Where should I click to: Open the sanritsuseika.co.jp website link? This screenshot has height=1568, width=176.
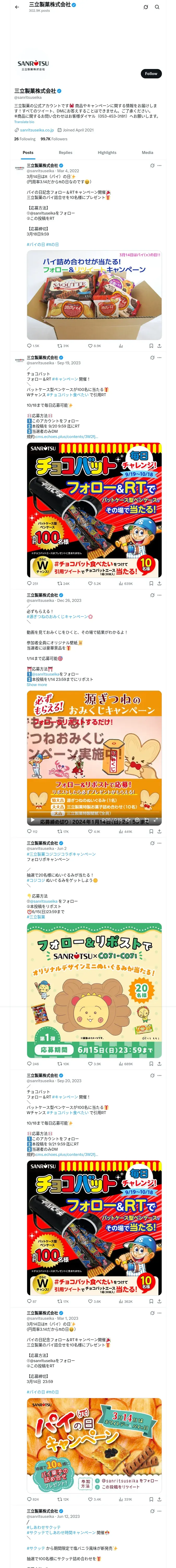(37, 130)
